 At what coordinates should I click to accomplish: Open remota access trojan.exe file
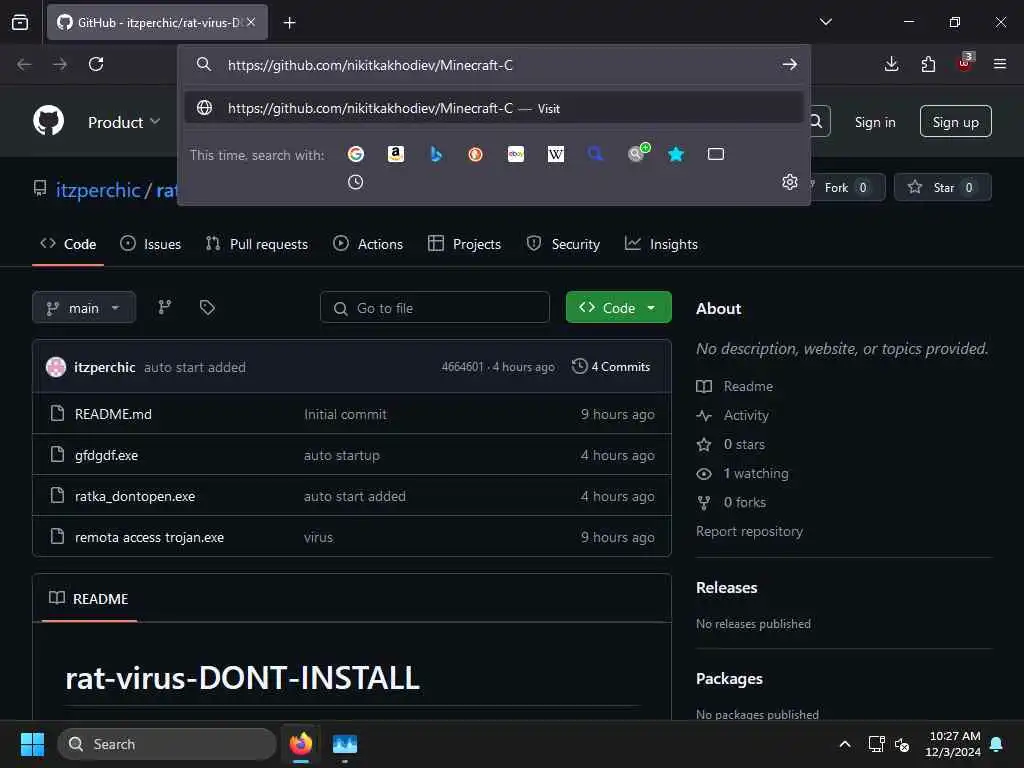[149, 537]
